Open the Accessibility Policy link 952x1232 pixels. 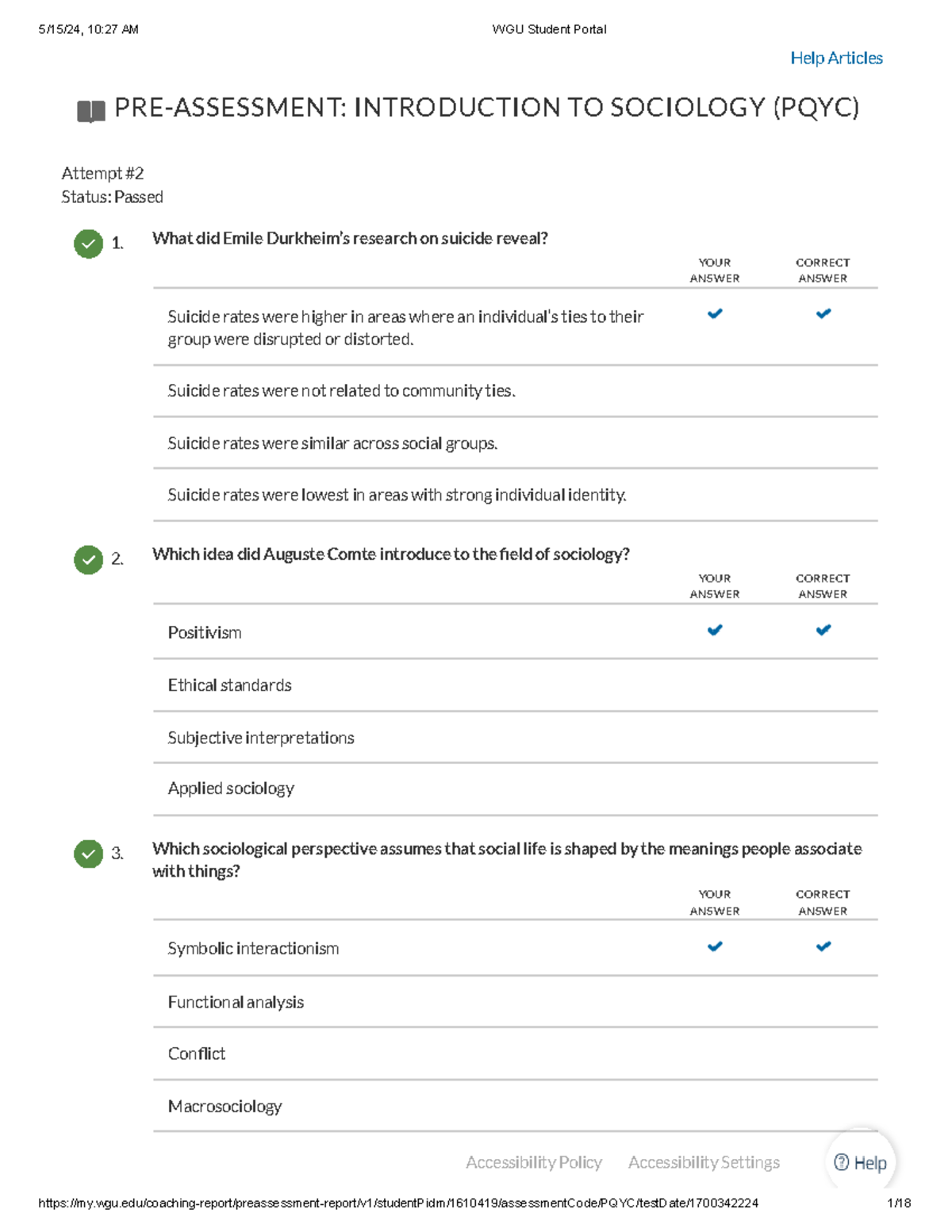(534, 1162)
